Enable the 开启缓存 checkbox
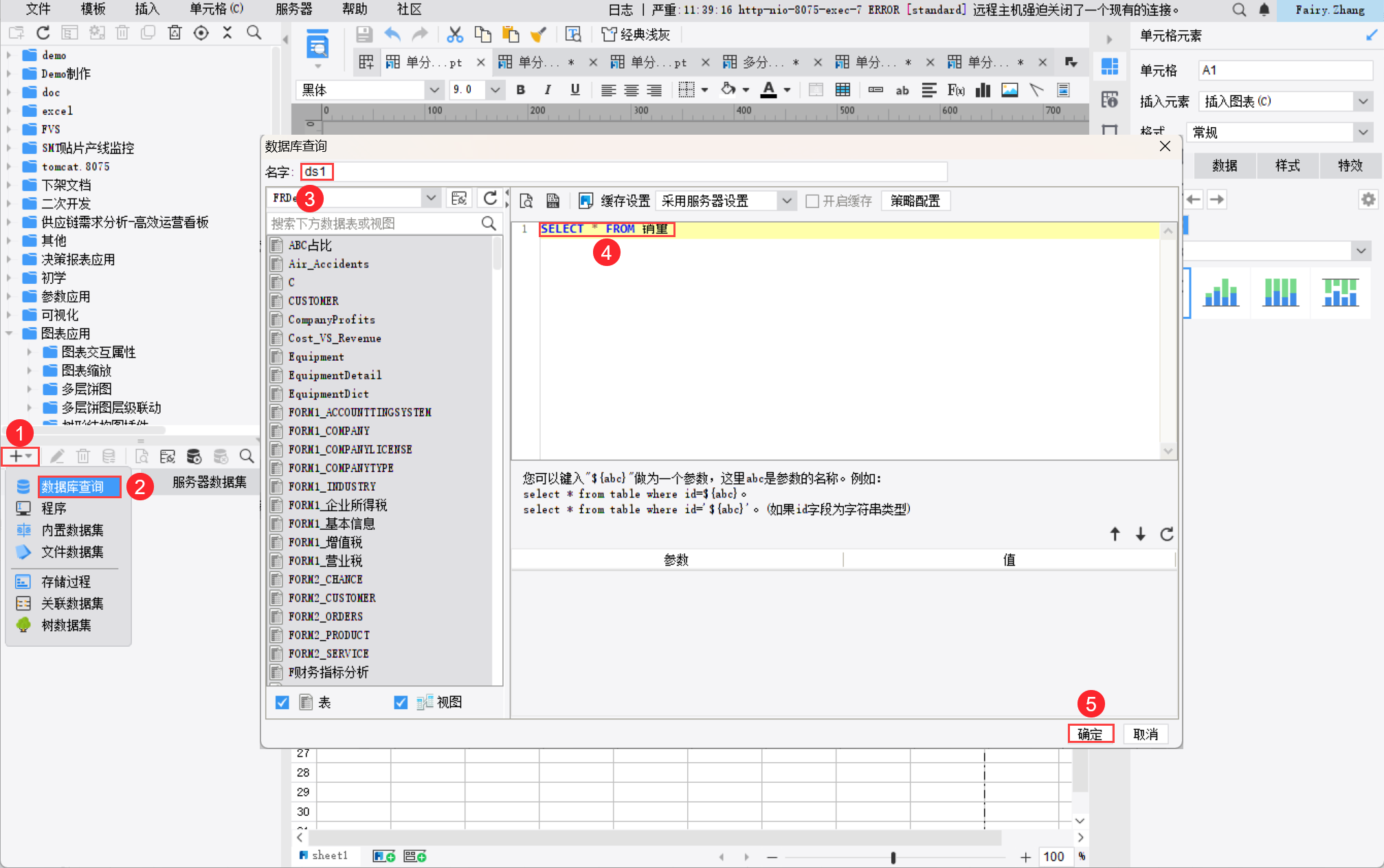 [812, 201]
